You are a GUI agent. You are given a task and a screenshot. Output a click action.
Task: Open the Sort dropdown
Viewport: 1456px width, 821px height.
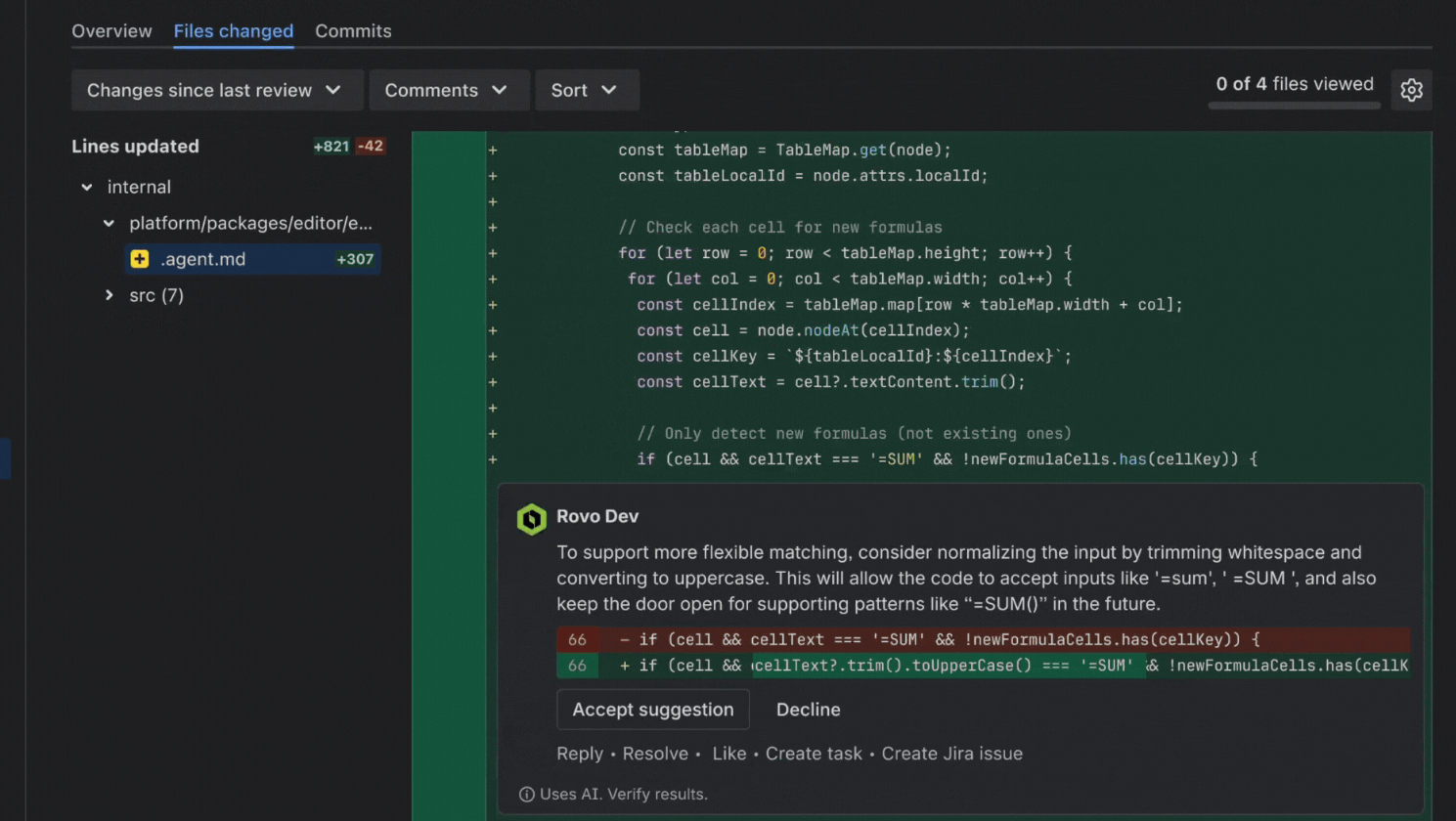(x=586, y=90)
